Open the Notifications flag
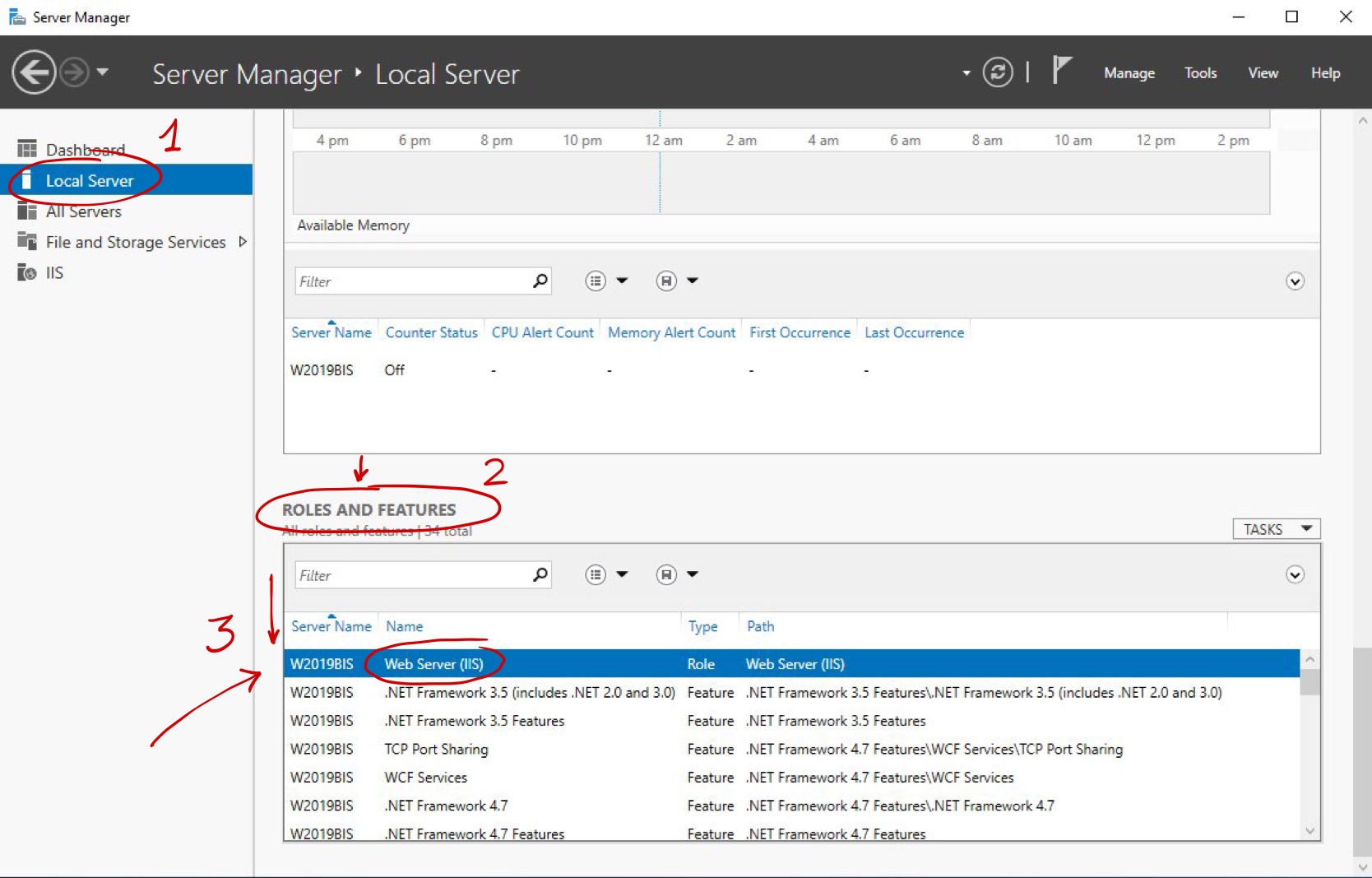Screen dimensions: 1372x878 click(x=1062, y=71)
